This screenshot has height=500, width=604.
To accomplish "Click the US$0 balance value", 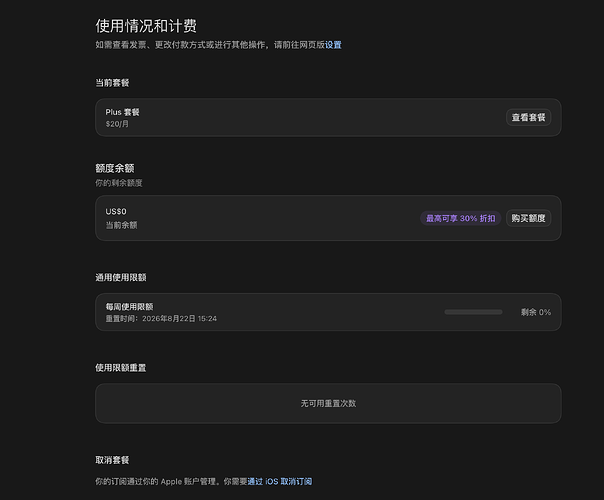I will 116,211.
